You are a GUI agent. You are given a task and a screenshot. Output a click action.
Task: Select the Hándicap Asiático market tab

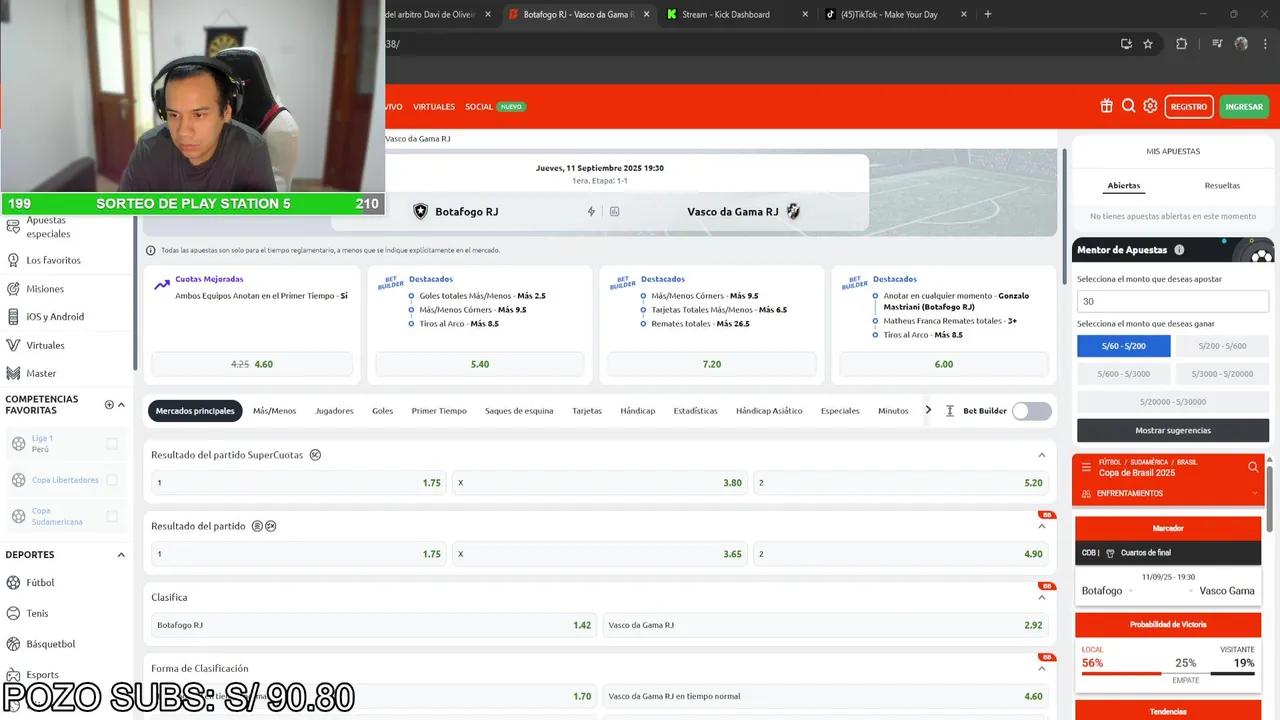click(769, 411)
